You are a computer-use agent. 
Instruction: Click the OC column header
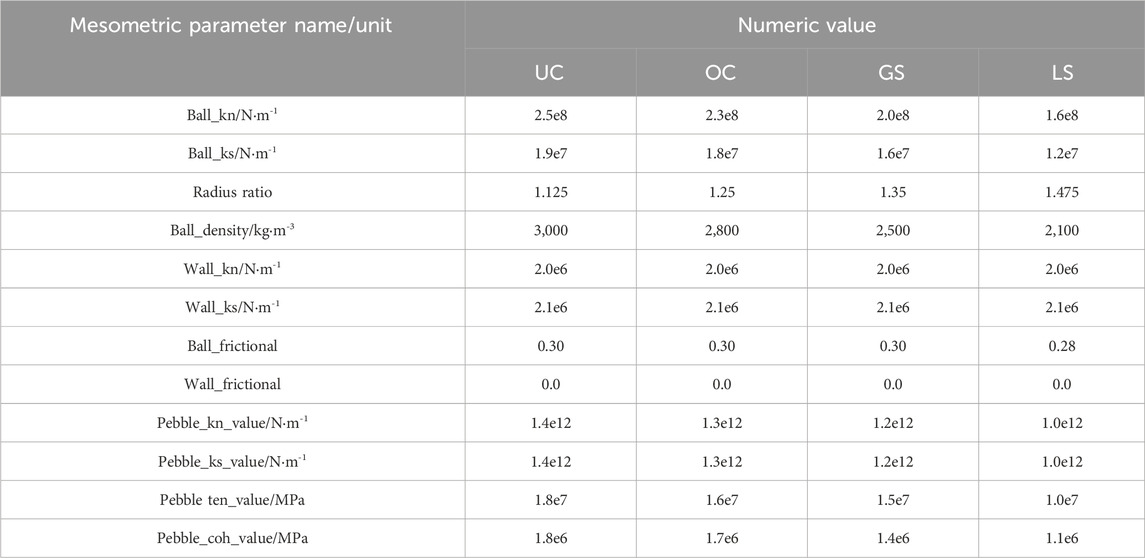(x=721, y=73)
